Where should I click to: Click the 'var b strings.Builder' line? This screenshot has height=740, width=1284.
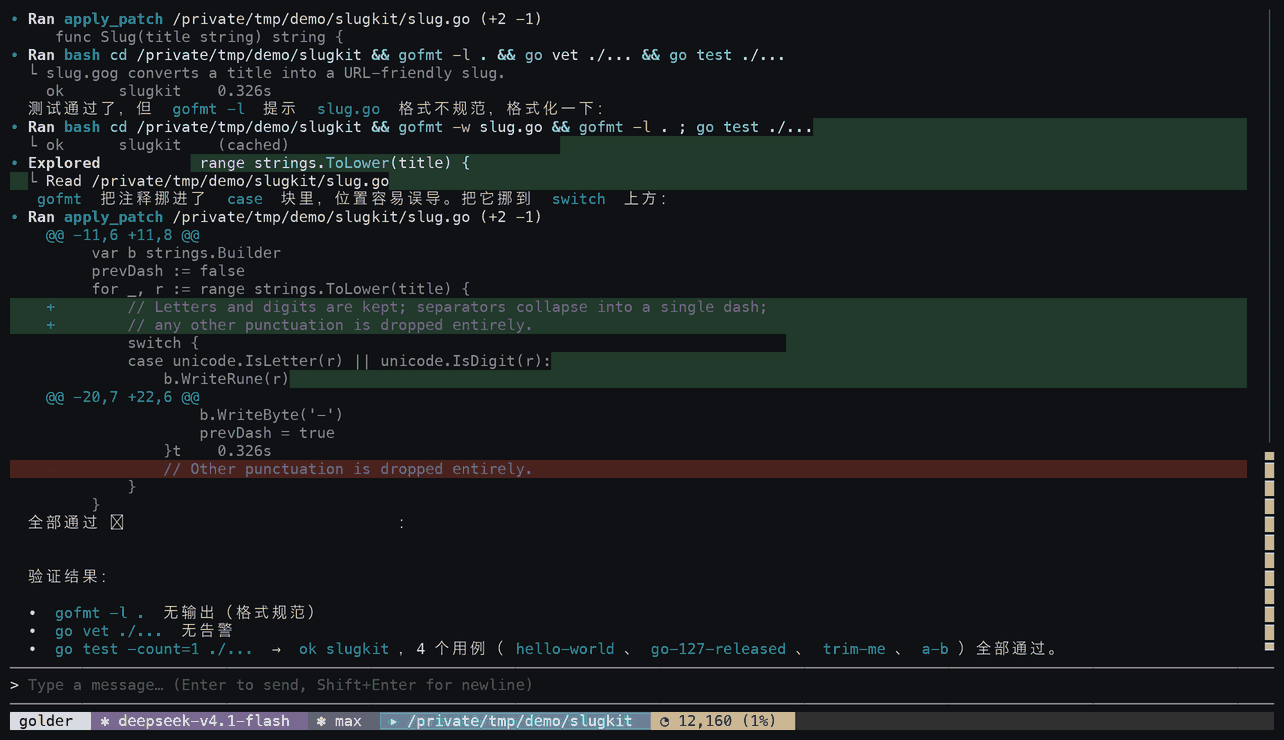pyautogui.click(x=186, y=253)
